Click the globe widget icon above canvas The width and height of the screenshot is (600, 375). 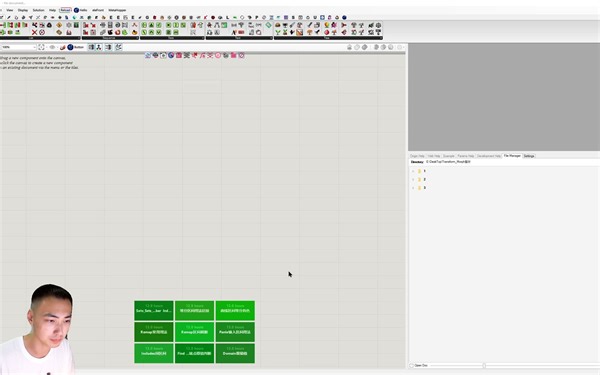click(x=171, y=55)
